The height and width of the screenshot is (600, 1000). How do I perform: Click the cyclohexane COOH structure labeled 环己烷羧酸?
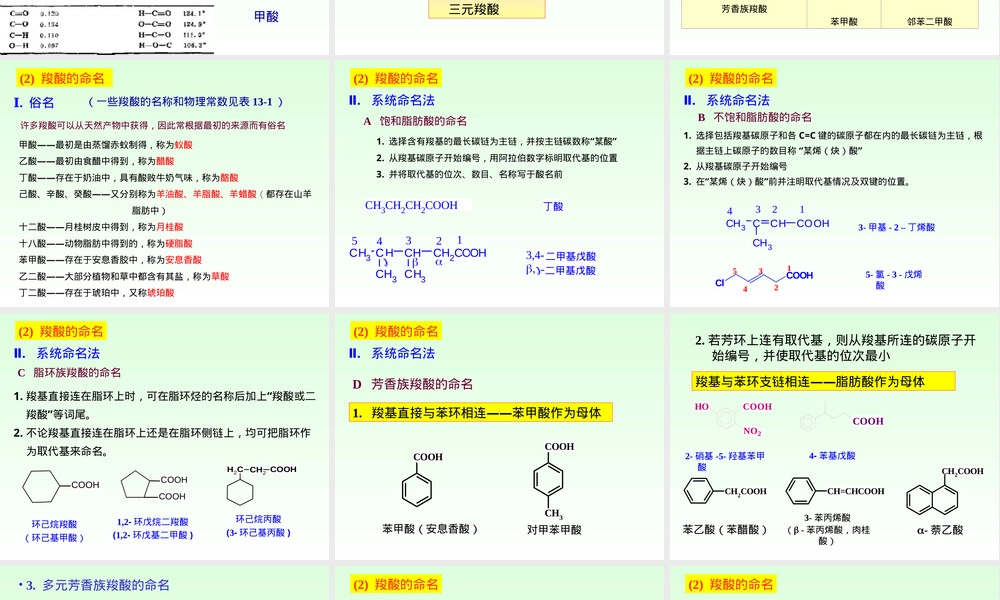[x=61, y=487]
